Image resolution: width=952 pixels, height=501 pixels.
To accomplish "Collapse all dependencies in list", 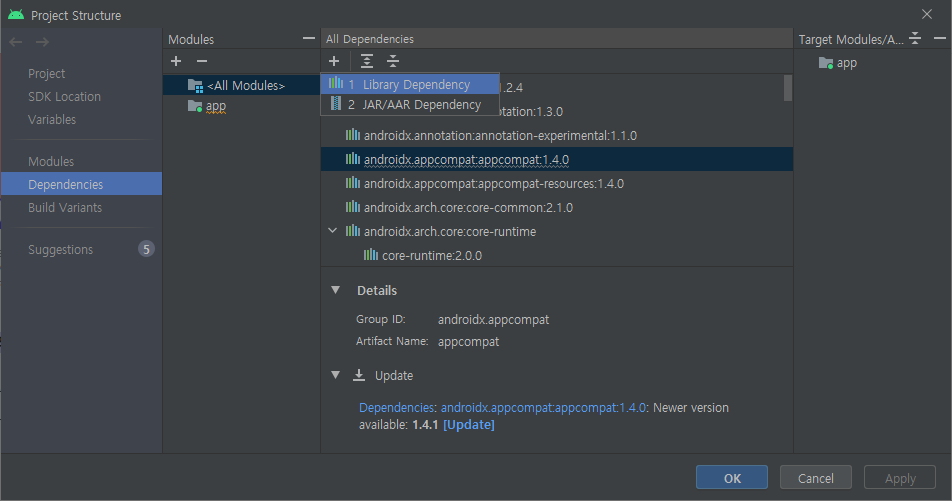I will click(x=393, y=61).
